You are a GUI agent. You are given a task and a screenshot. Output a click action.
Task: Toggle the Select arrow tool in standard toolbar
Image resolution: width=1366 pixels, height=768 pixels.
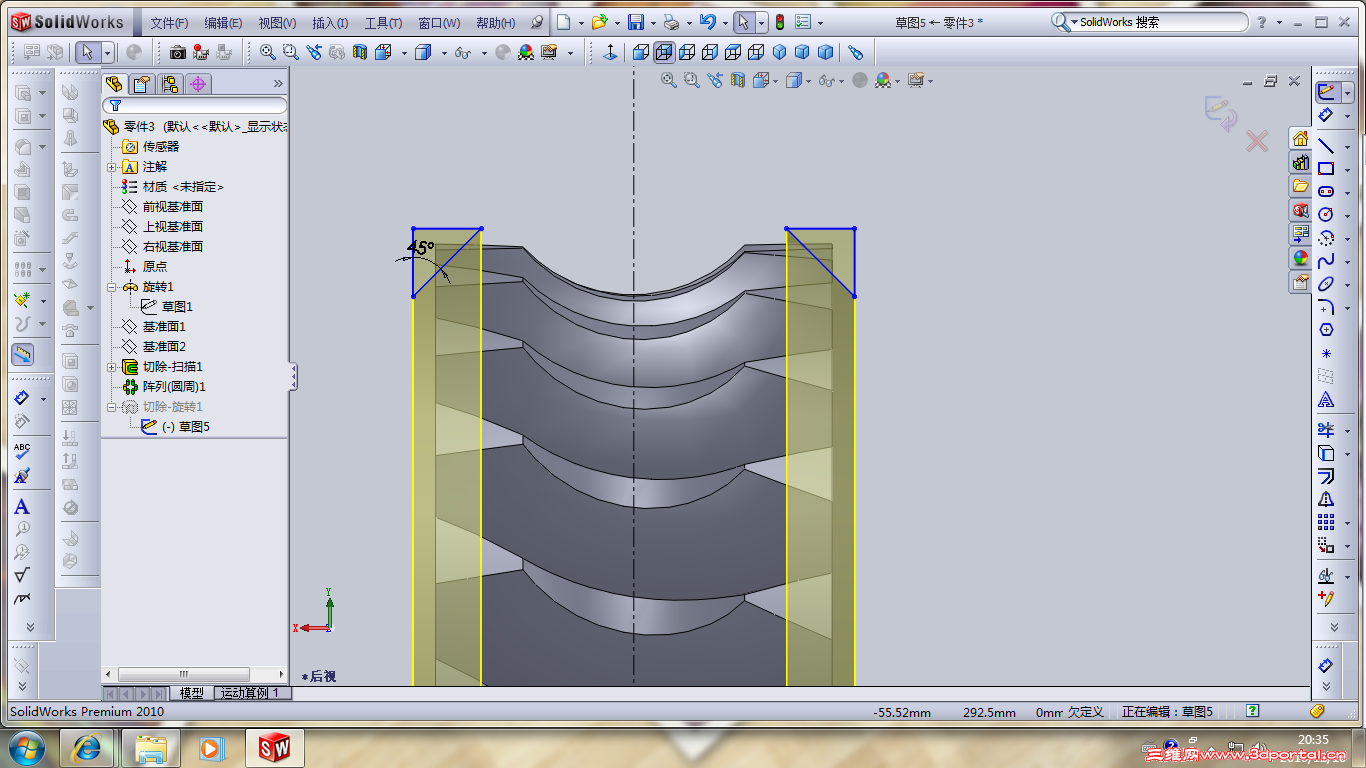coord(87,52)
